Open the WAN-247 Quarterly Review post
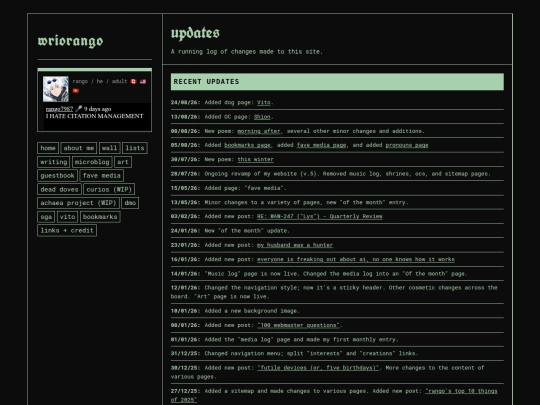This screenshot has height=405, width=540. 320,216
